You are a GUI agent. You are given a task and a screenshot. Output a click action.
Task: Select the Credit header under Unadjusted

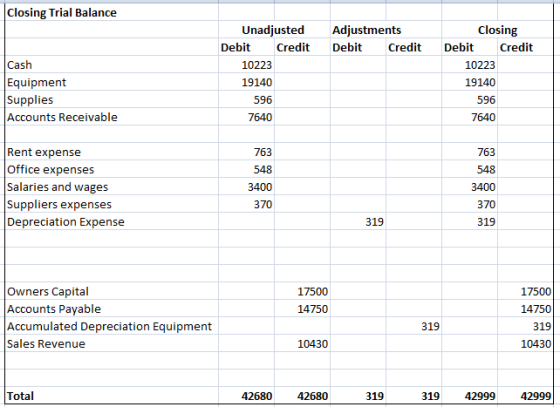click(x=293, y=47)
